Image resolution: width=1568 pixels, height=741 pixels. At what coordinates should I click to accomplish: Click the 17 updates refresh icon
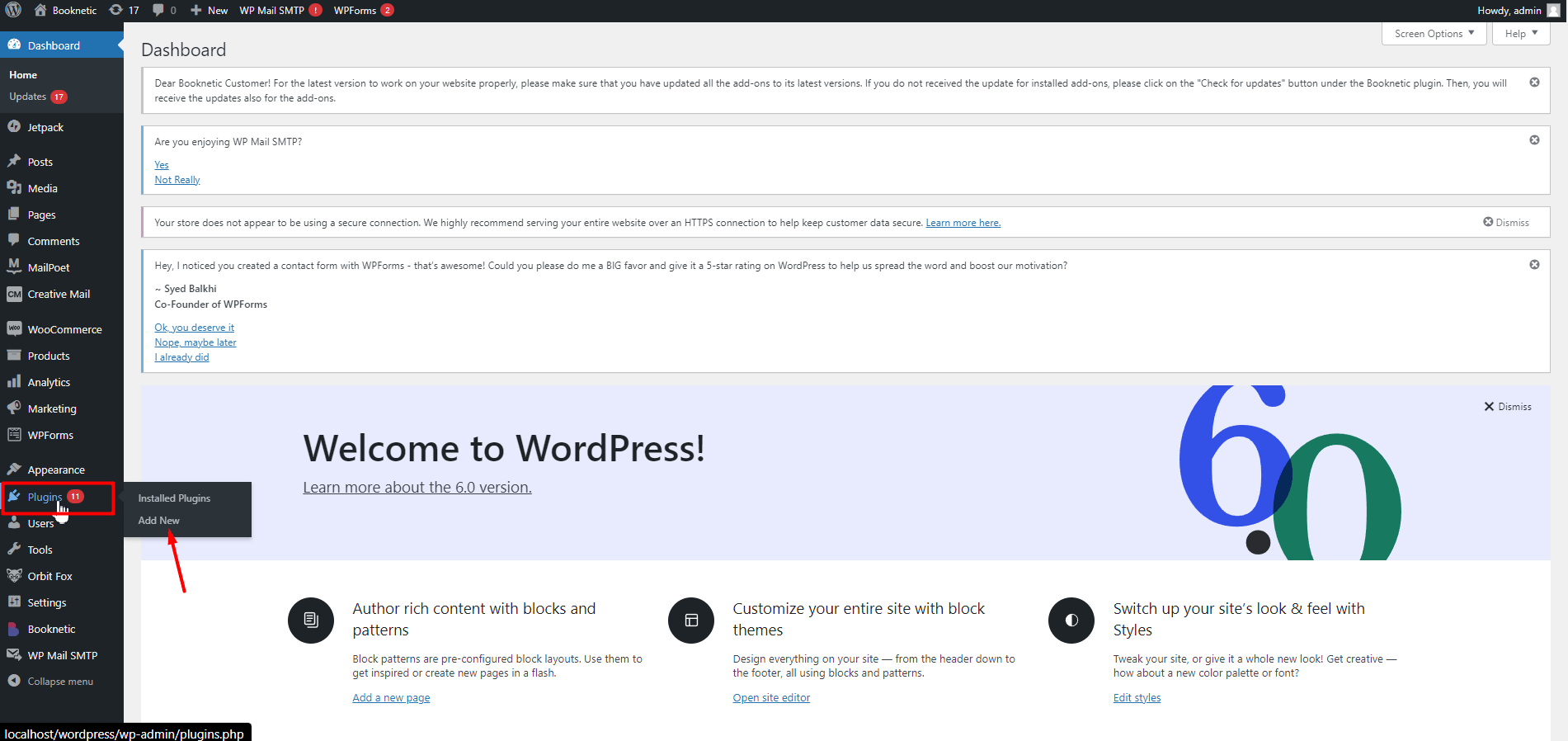point(116,10)
